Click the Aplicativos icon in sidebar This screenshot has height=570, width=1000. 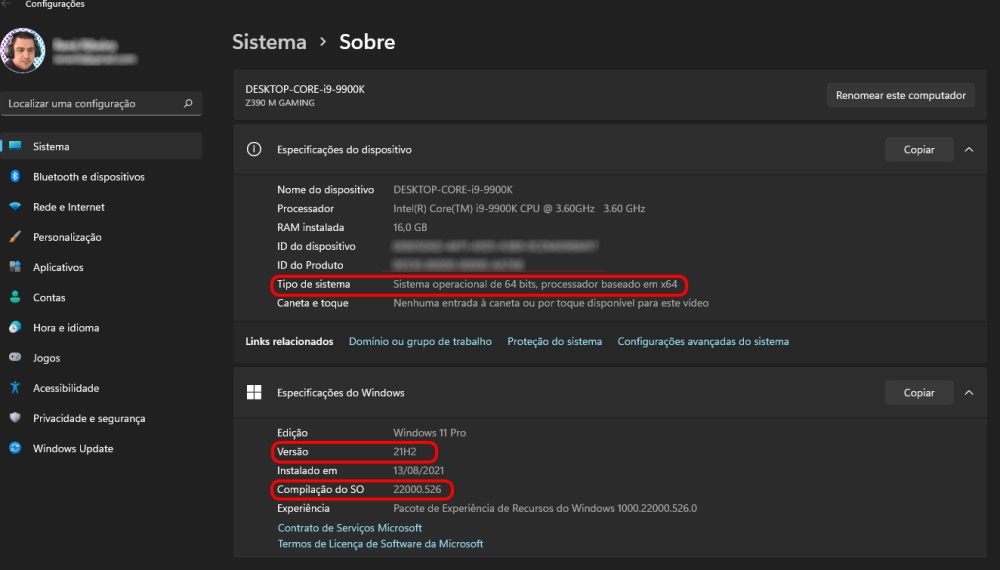tap(15, 267)
